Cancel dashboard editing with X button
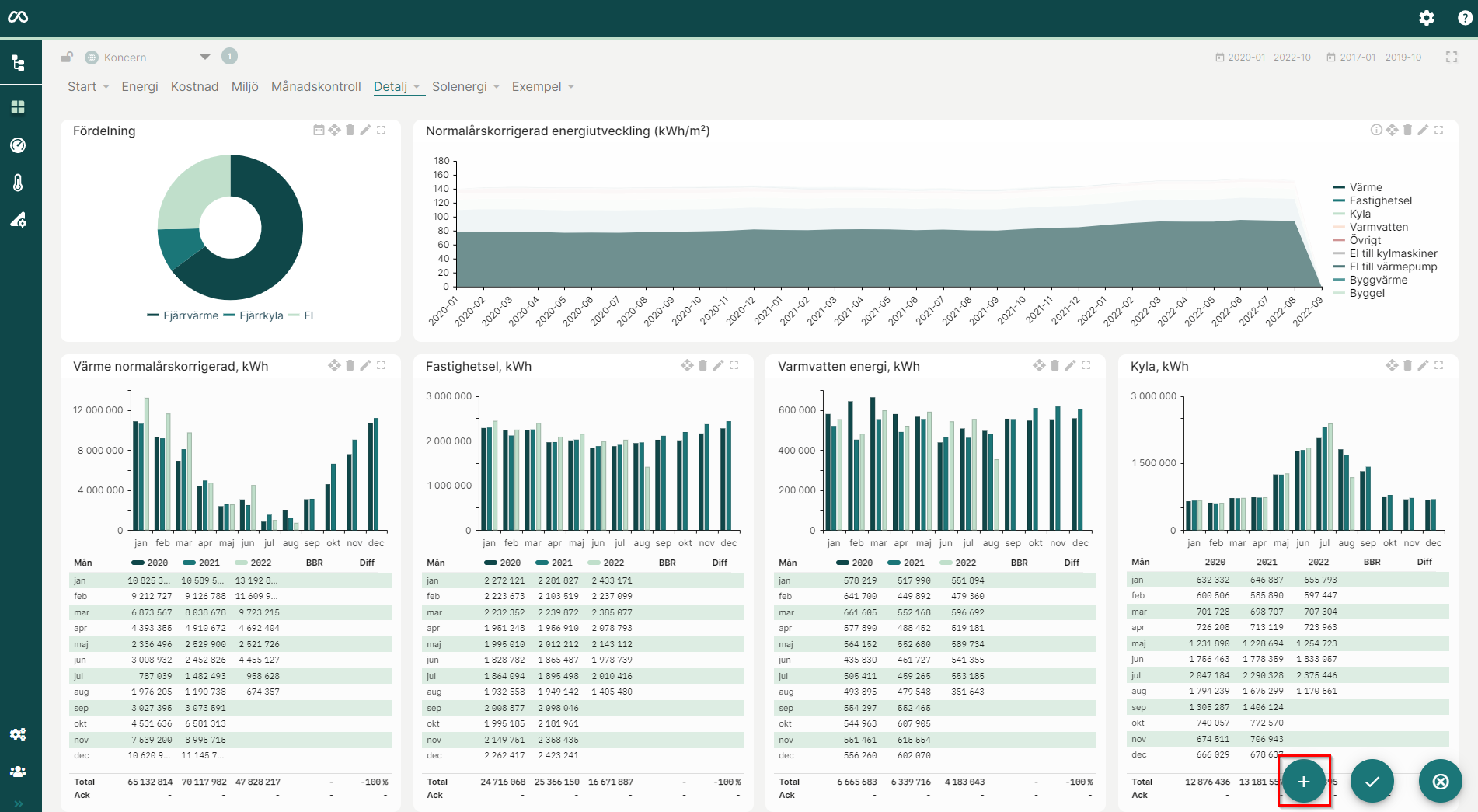Screen dimensions: 1478x812 (x=1441, y=781)
